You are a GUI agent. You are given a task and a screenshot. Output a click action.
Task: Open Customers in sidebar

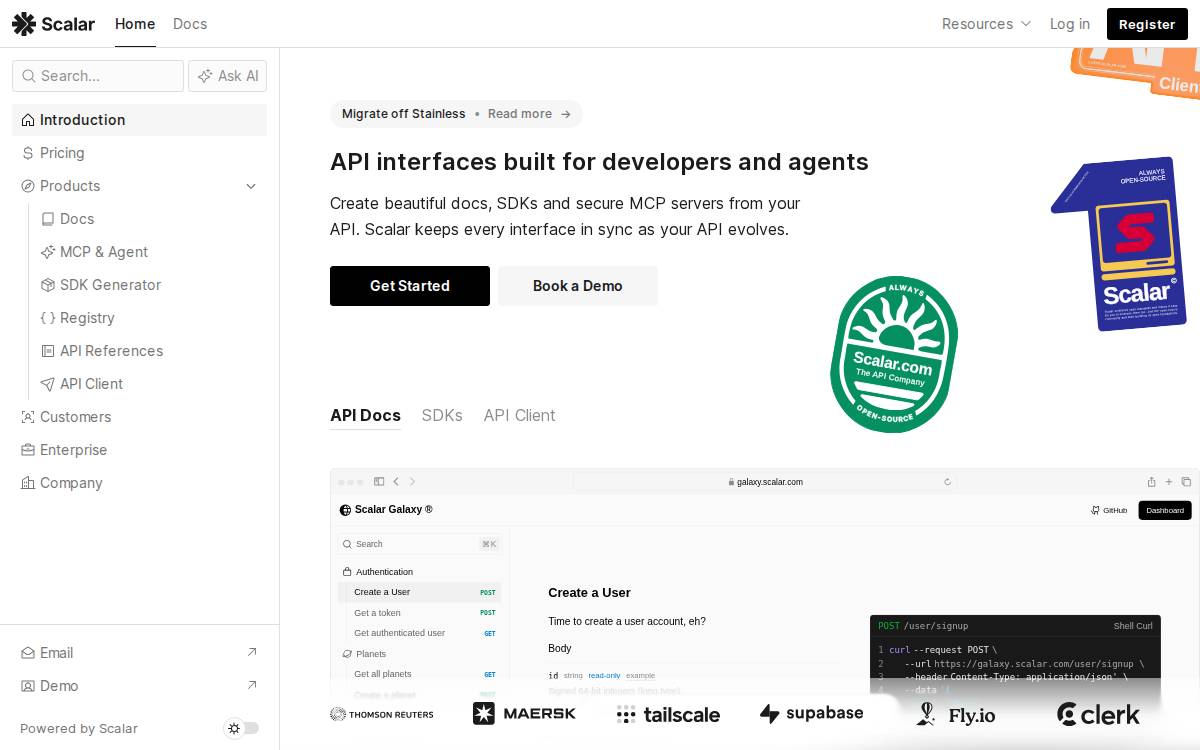139,417
